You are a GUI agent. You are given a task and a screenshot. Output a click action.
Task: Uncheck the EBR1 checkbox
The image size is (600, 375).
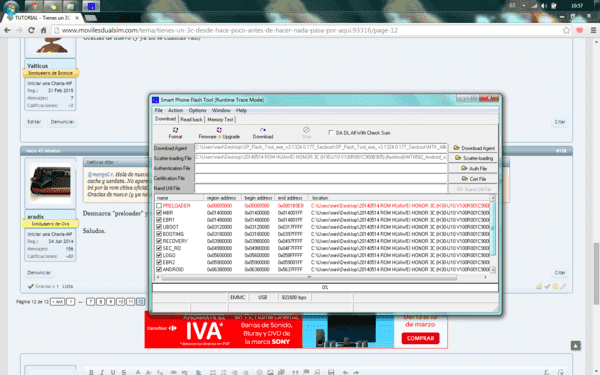159,220
